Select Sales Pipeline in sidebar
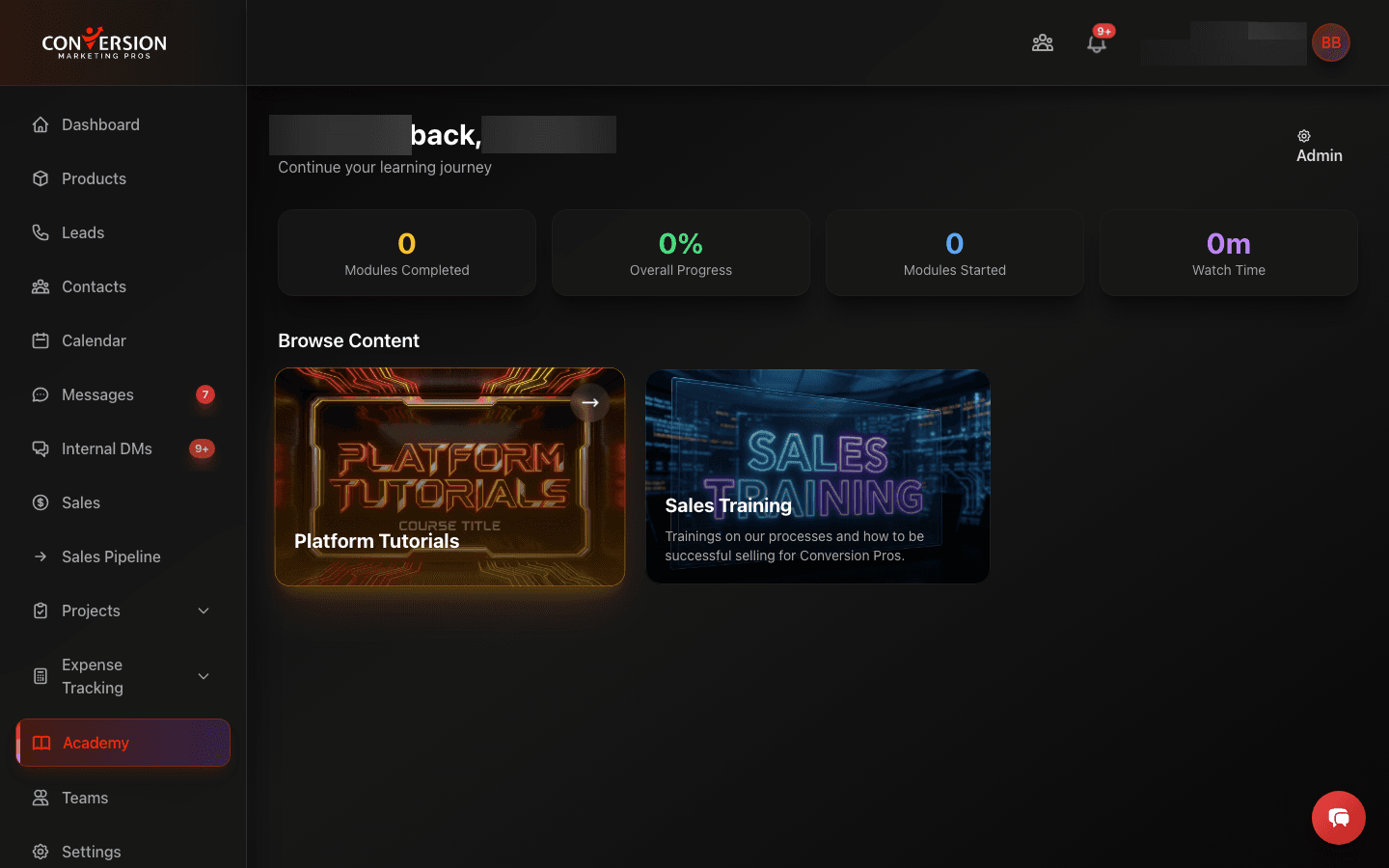Image resolution: width=1389 pixels, height=868 pixels. coord(111,556)
